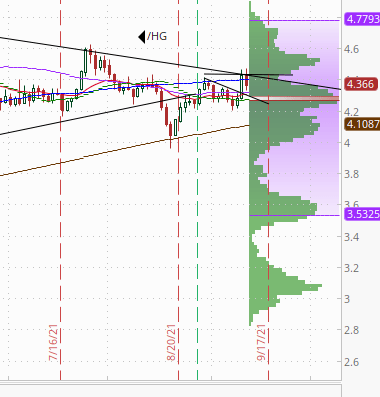Select the /HG symbol label
Screen dimensions: 380x397
[157, 36]
